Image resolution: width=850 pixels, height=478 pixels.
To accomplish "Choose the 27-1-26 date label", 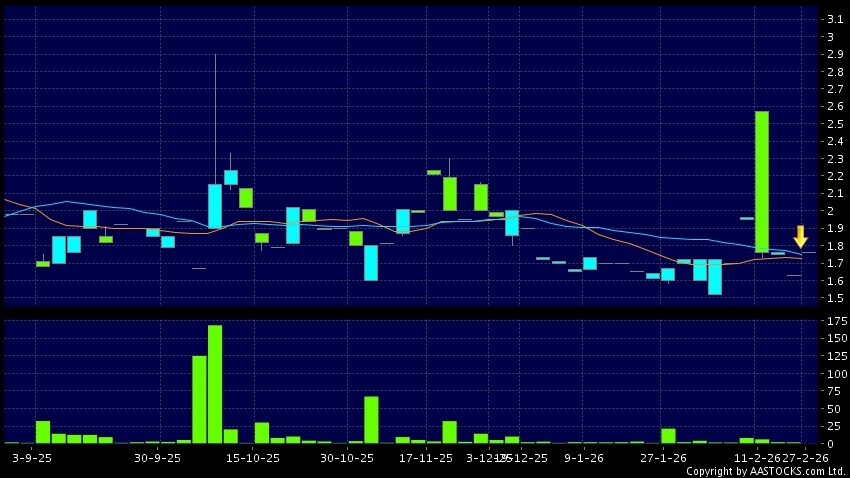I will [662, 458].
